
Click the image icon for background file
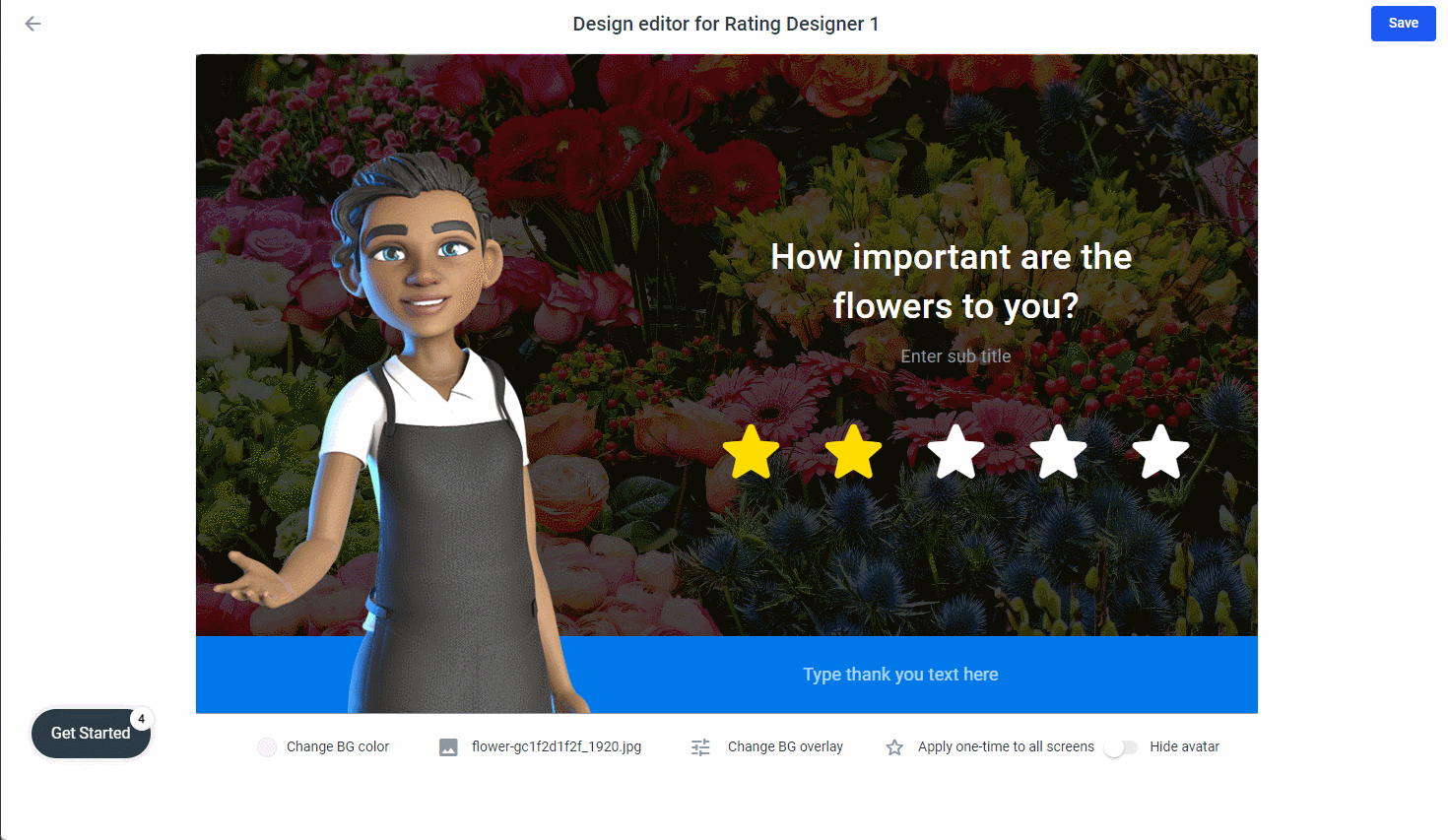click(448, 747)
